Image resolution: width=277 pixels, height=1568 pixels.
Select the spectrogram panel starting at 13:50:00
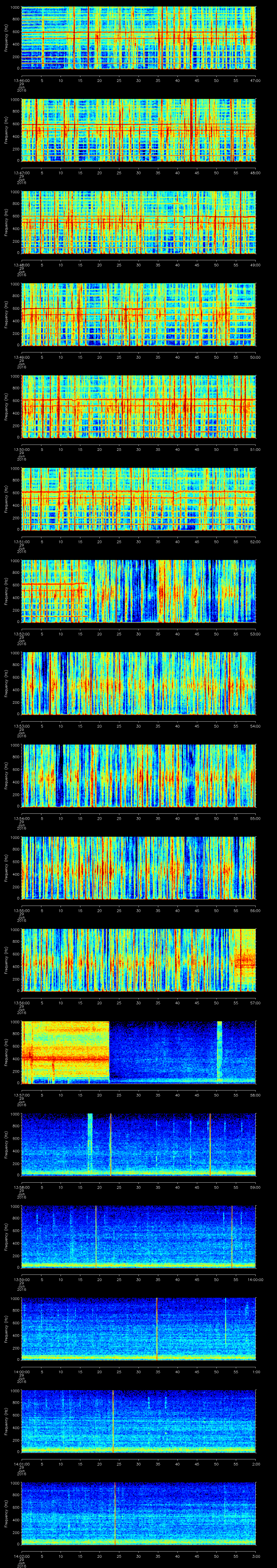pyautogui.click(x=139, y=407)
